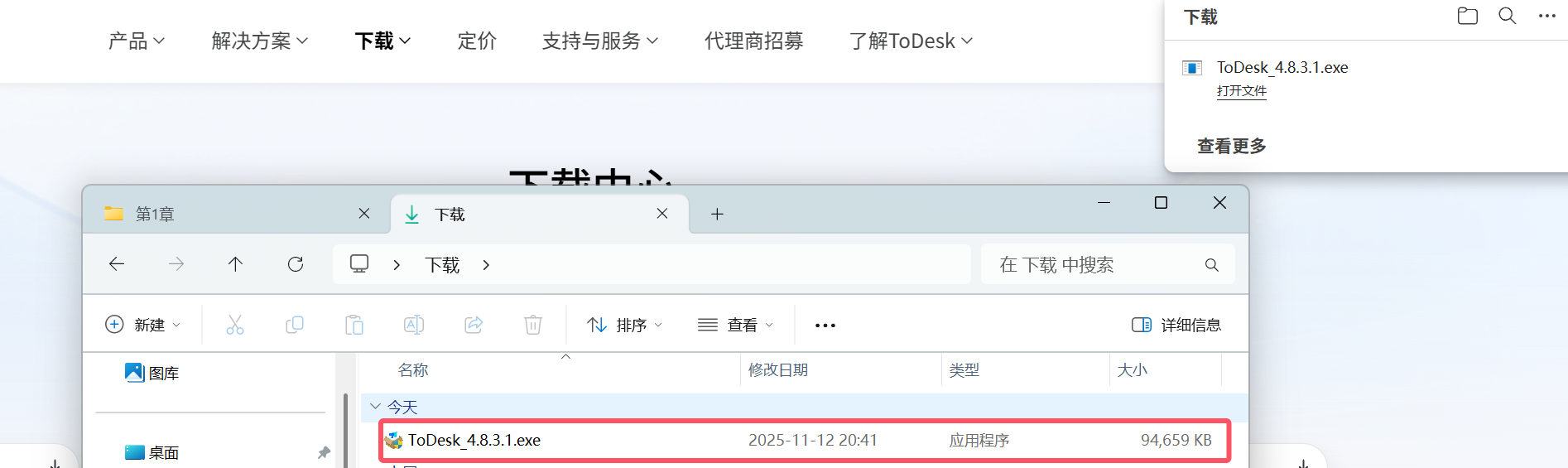
Task: Click the 应用程序 type cell
Action: click(x=979, y=440)
